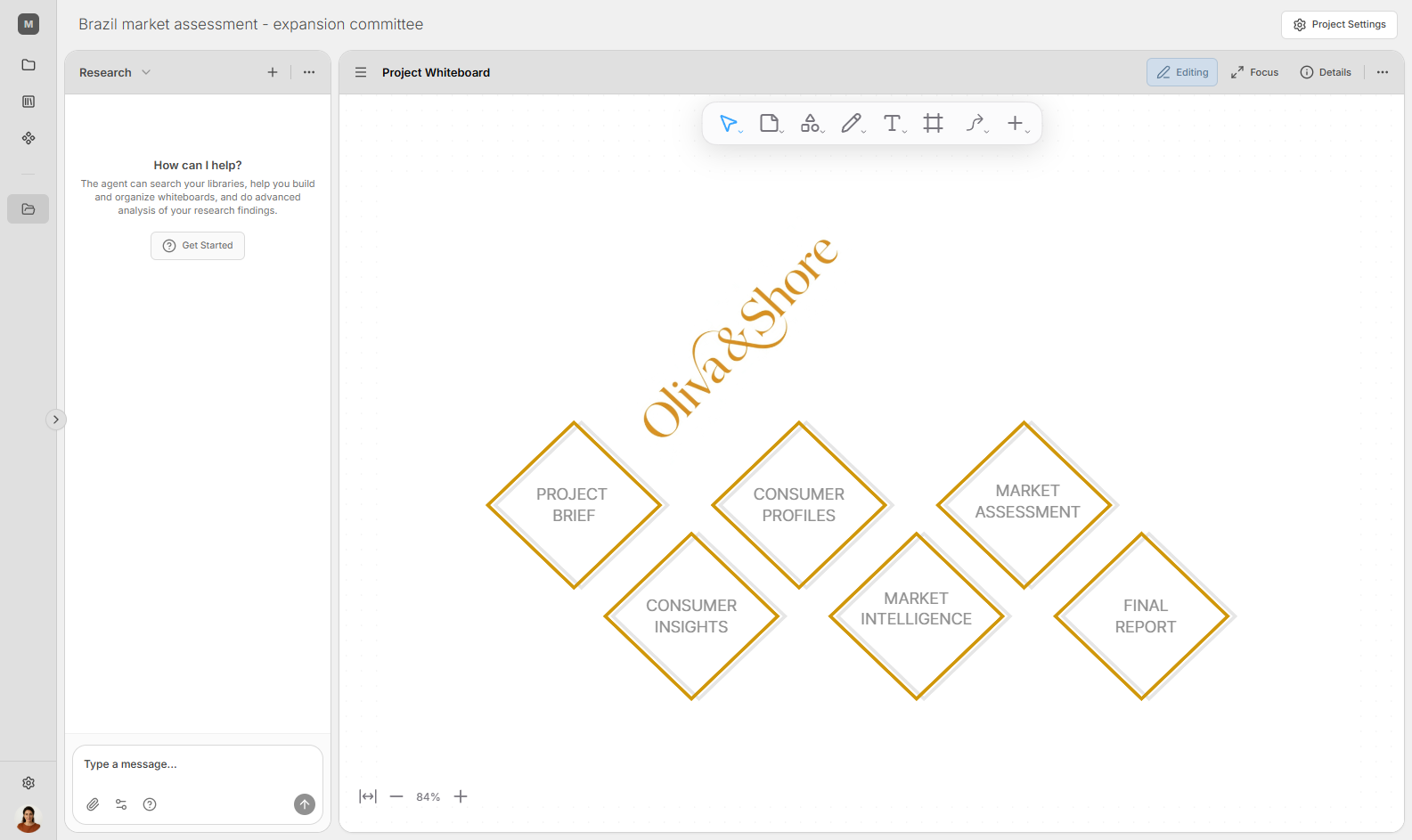Switch to Focus mode
The height and width of the screenshot is (840, 1412).
(x=1254, y=72)
